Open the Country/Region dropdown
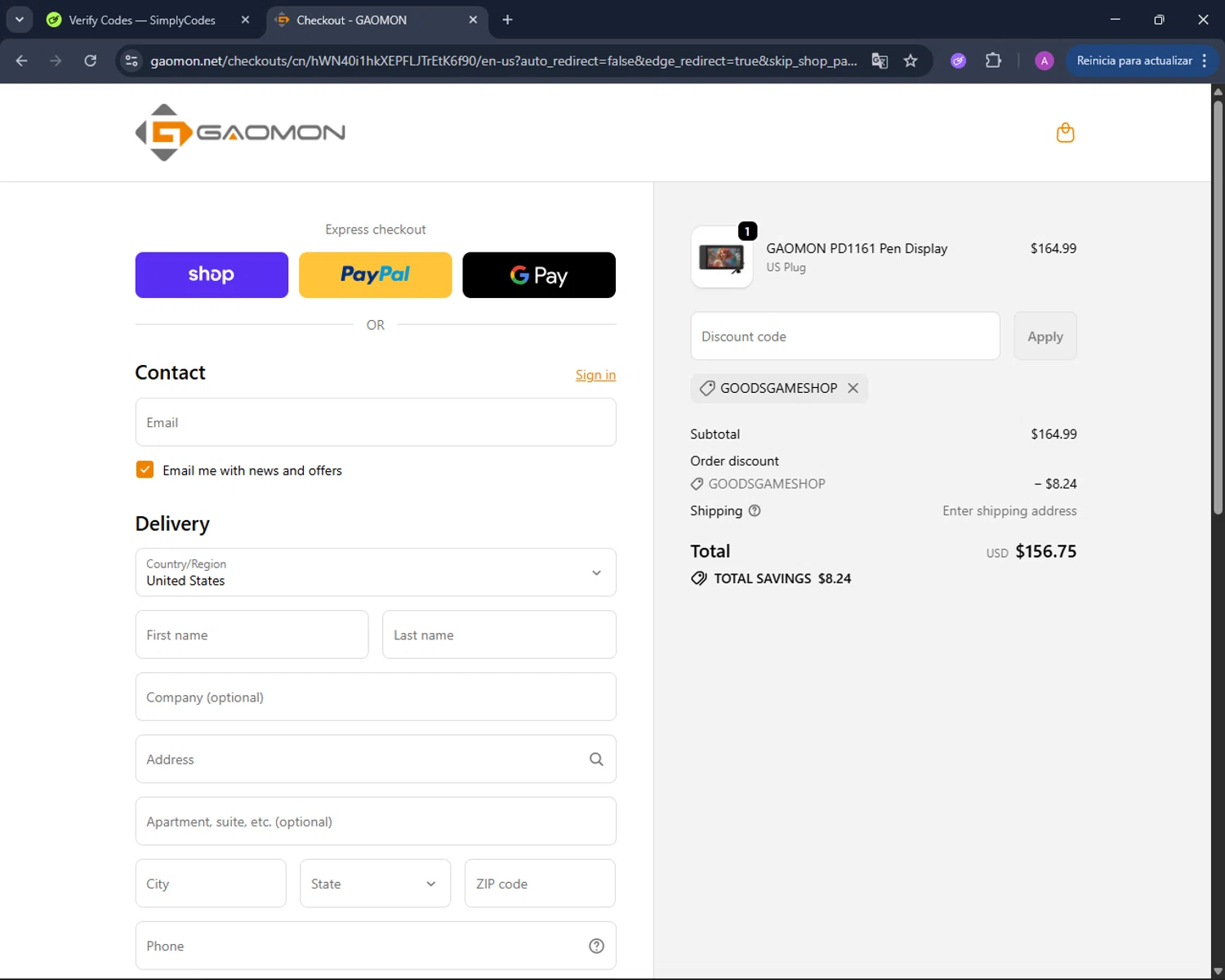Image resolution: width=1225 pixels, height=980 pixels. coord(376,572)
